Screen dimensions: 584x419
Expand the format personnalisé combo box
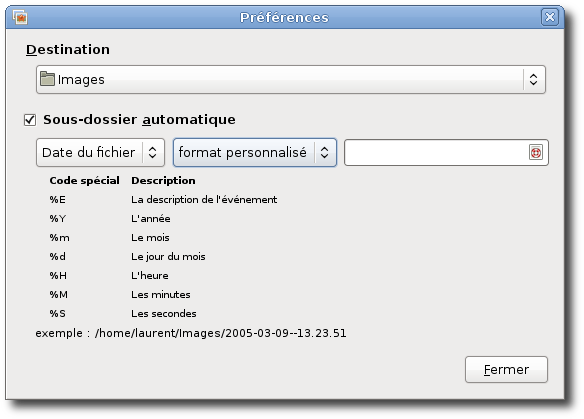(x=255, y=152)
